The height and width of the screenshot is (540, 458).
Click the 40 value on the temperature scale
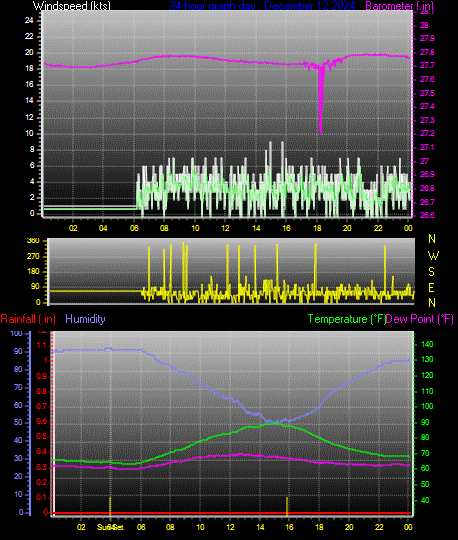pos(425,500)
